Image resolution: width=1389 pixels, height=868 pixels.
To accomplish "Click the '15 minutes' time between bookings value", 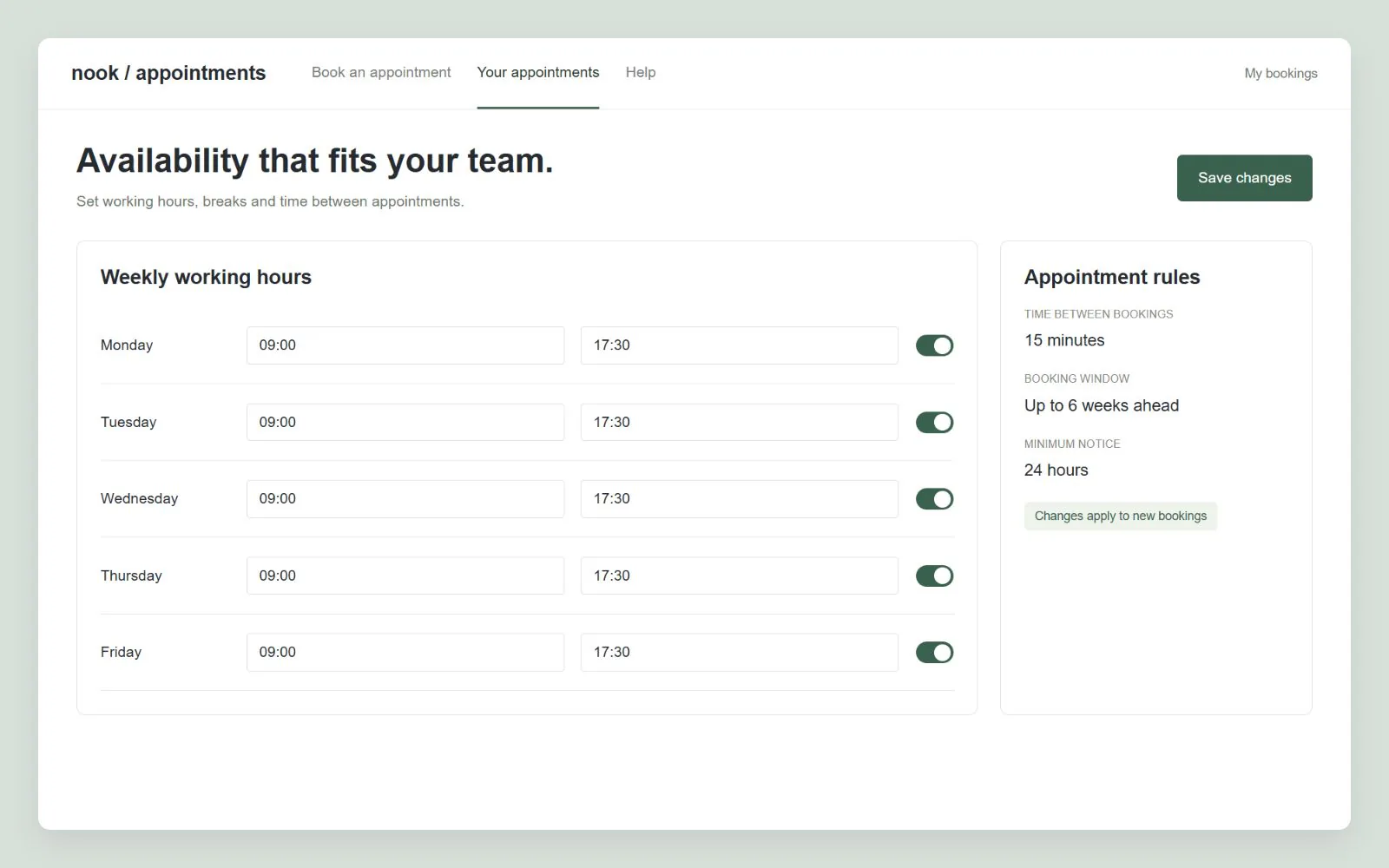I will (1064, 340).
